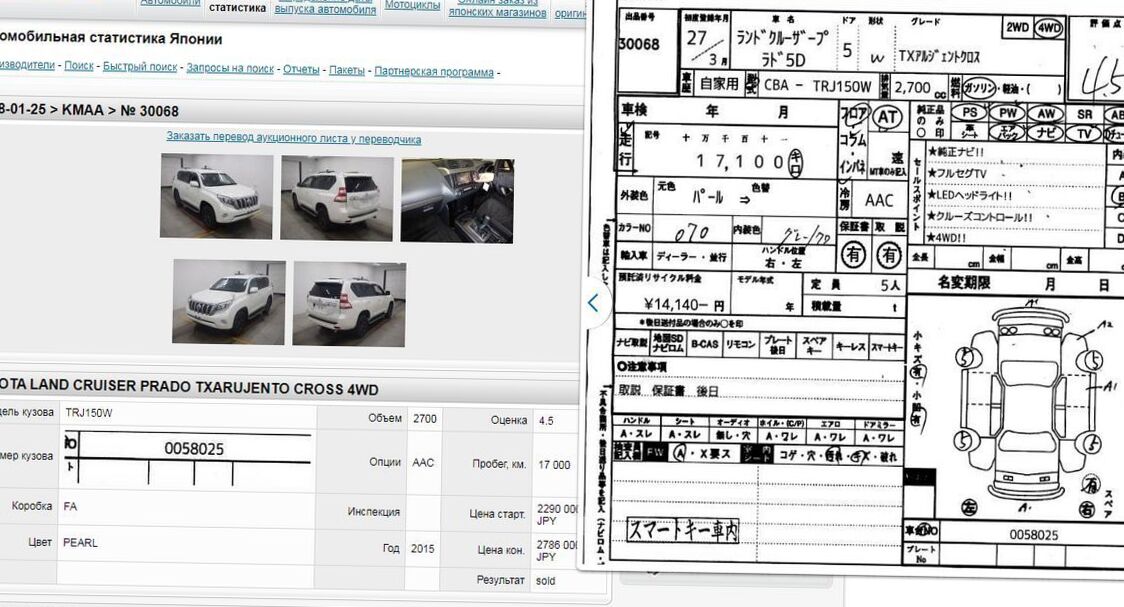This screenshot has height=607, width=1124.
Task: Go to "Запросы на поиск"
Action: pos(230,68)
